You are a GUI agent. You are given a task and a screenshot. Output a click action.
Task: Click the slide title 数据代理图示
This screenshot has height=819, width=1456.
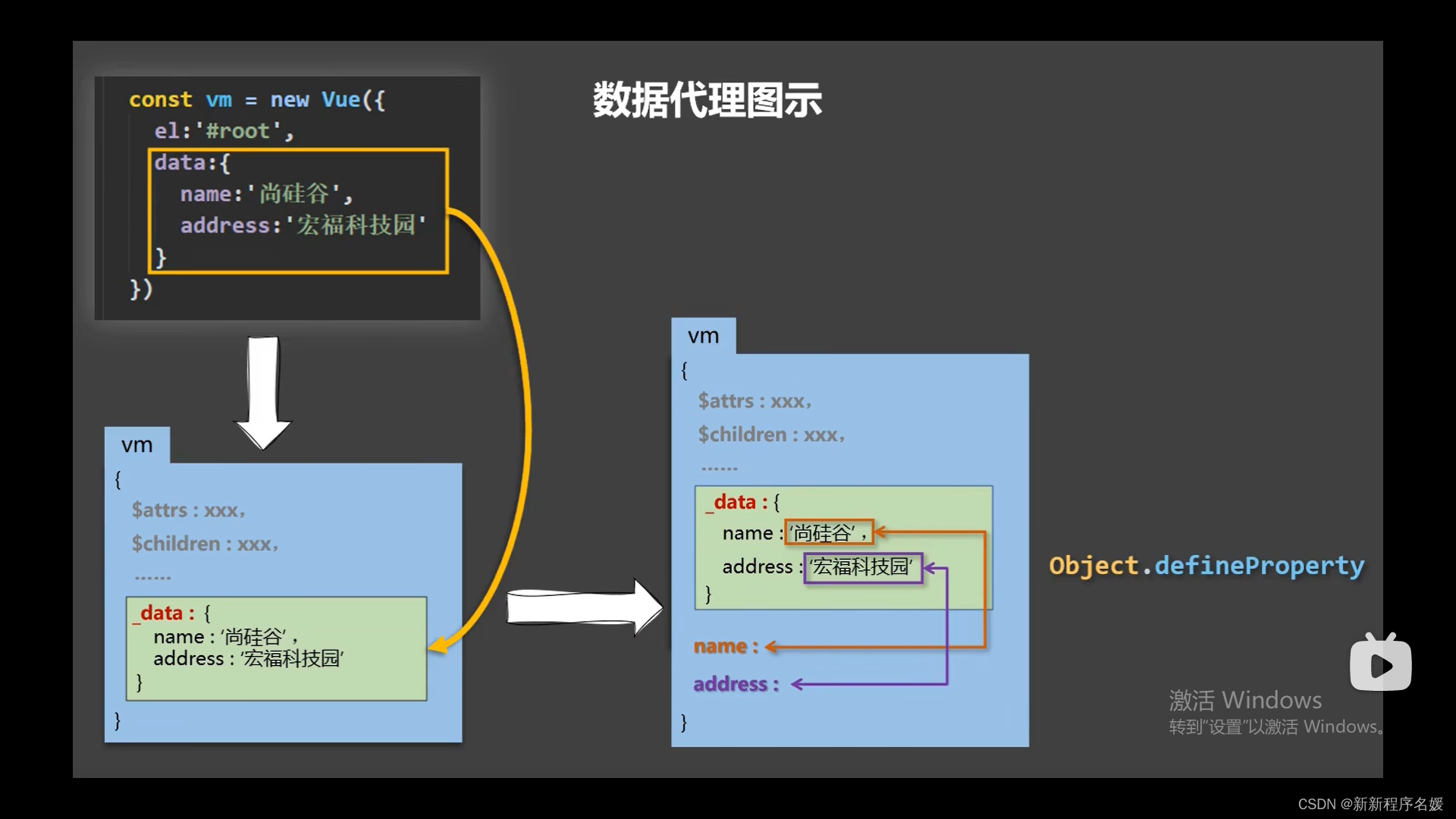coord(707,100)
